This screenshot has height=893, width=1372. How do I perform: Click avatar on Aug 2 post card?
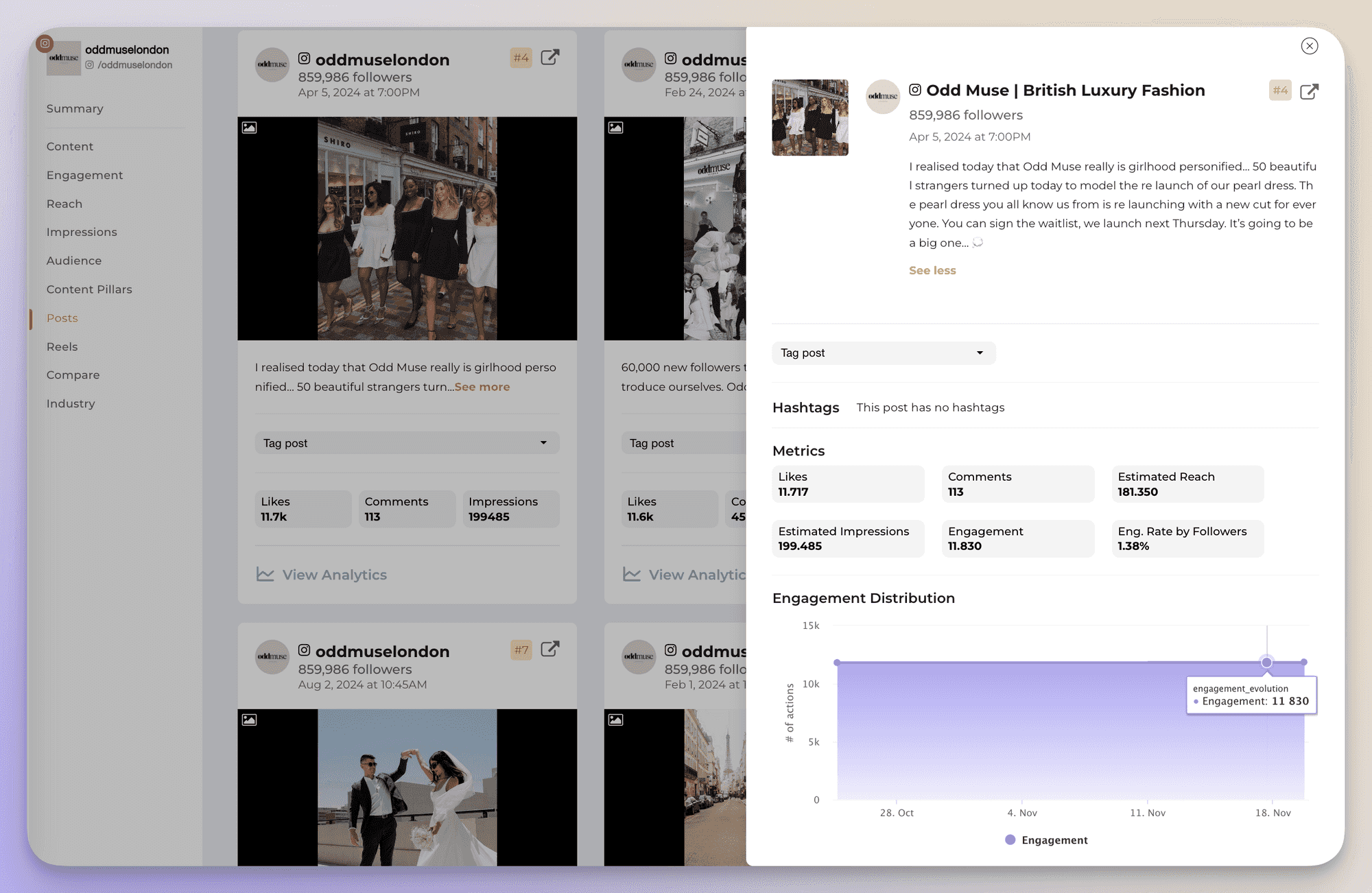pyautogui.click(x=272, y=656)
